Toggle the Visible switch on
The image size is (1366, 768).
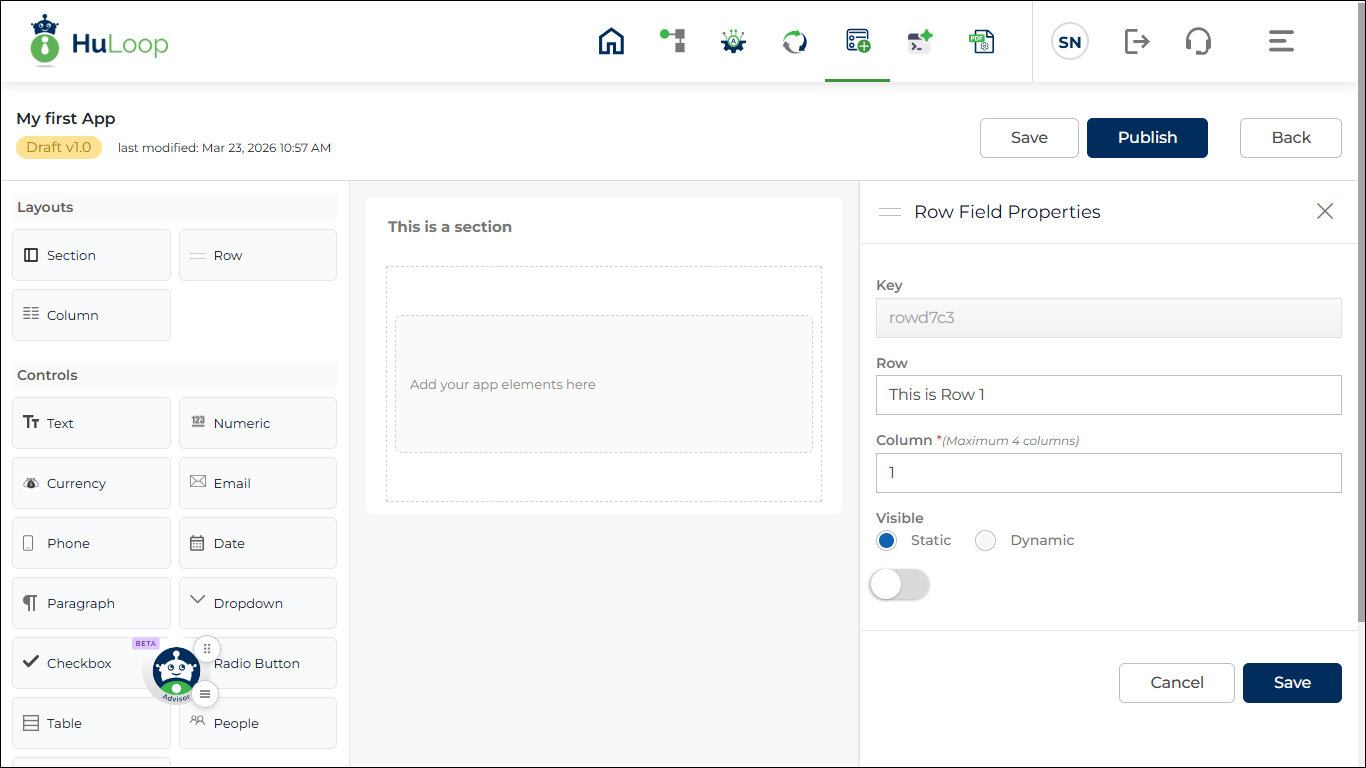pos(900,585)
